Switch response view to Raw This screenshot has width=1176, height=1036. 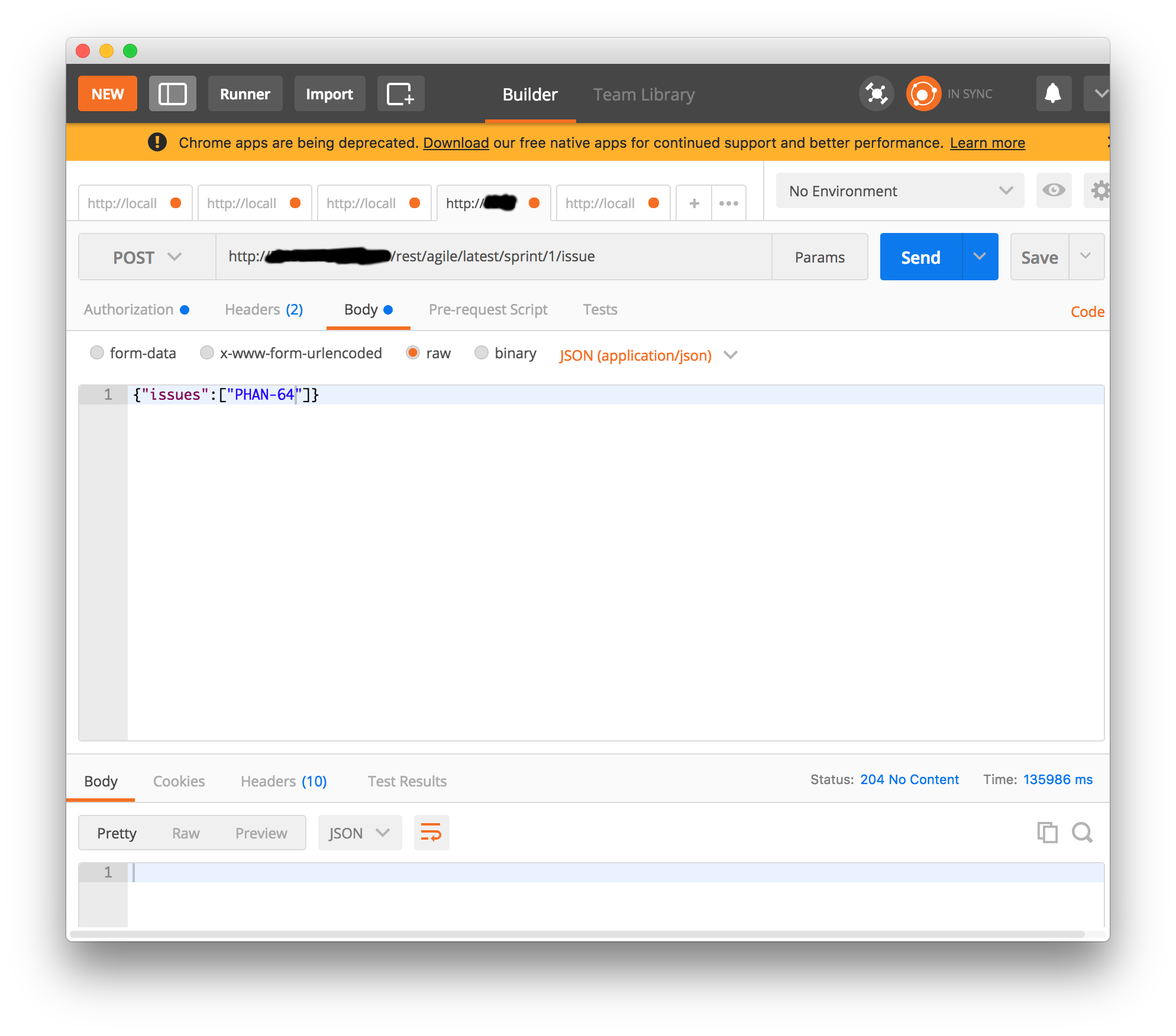(186, 833)
